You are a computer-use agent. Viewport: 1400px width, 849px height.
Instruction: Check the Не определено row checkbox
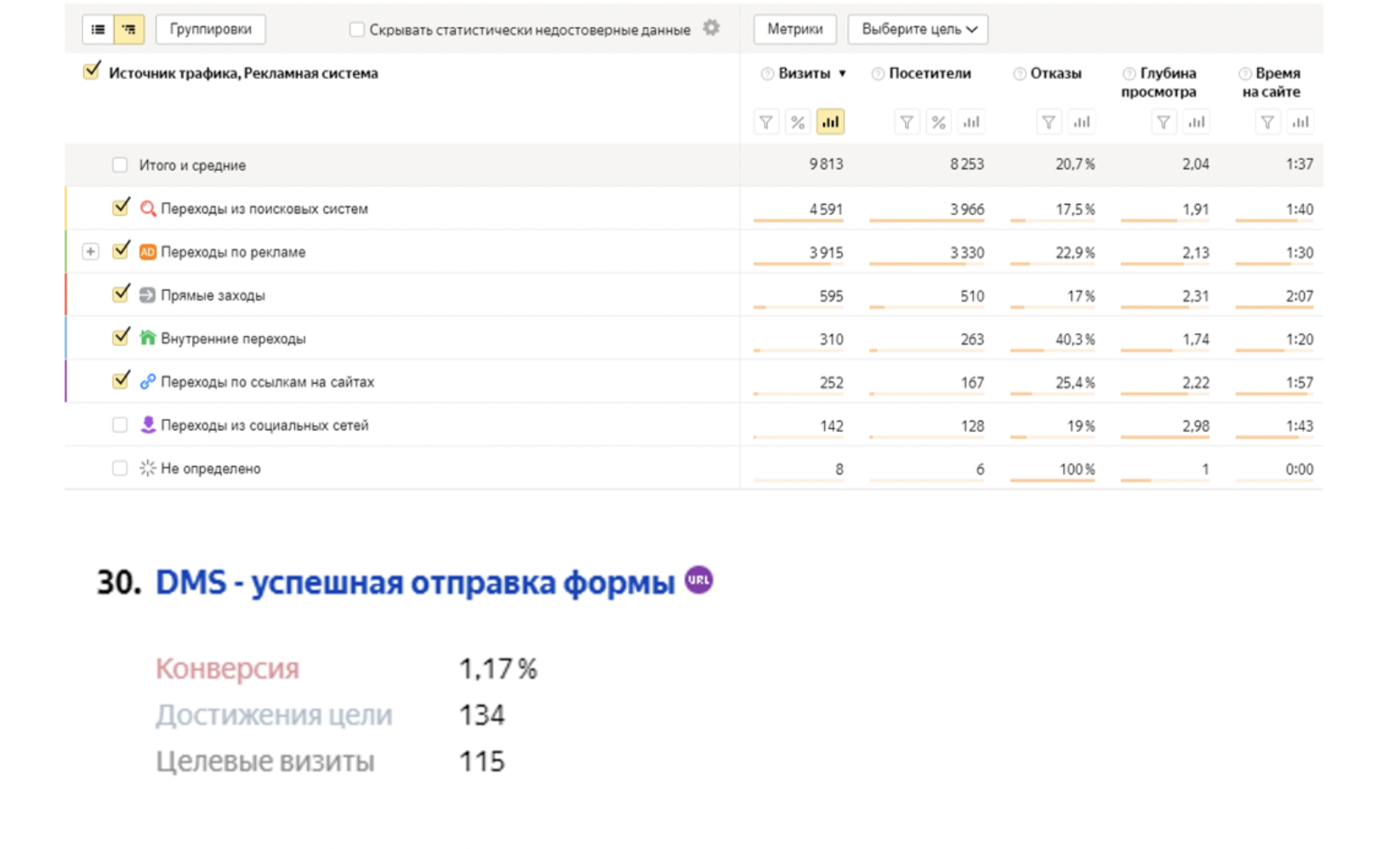tap(120, 468)
